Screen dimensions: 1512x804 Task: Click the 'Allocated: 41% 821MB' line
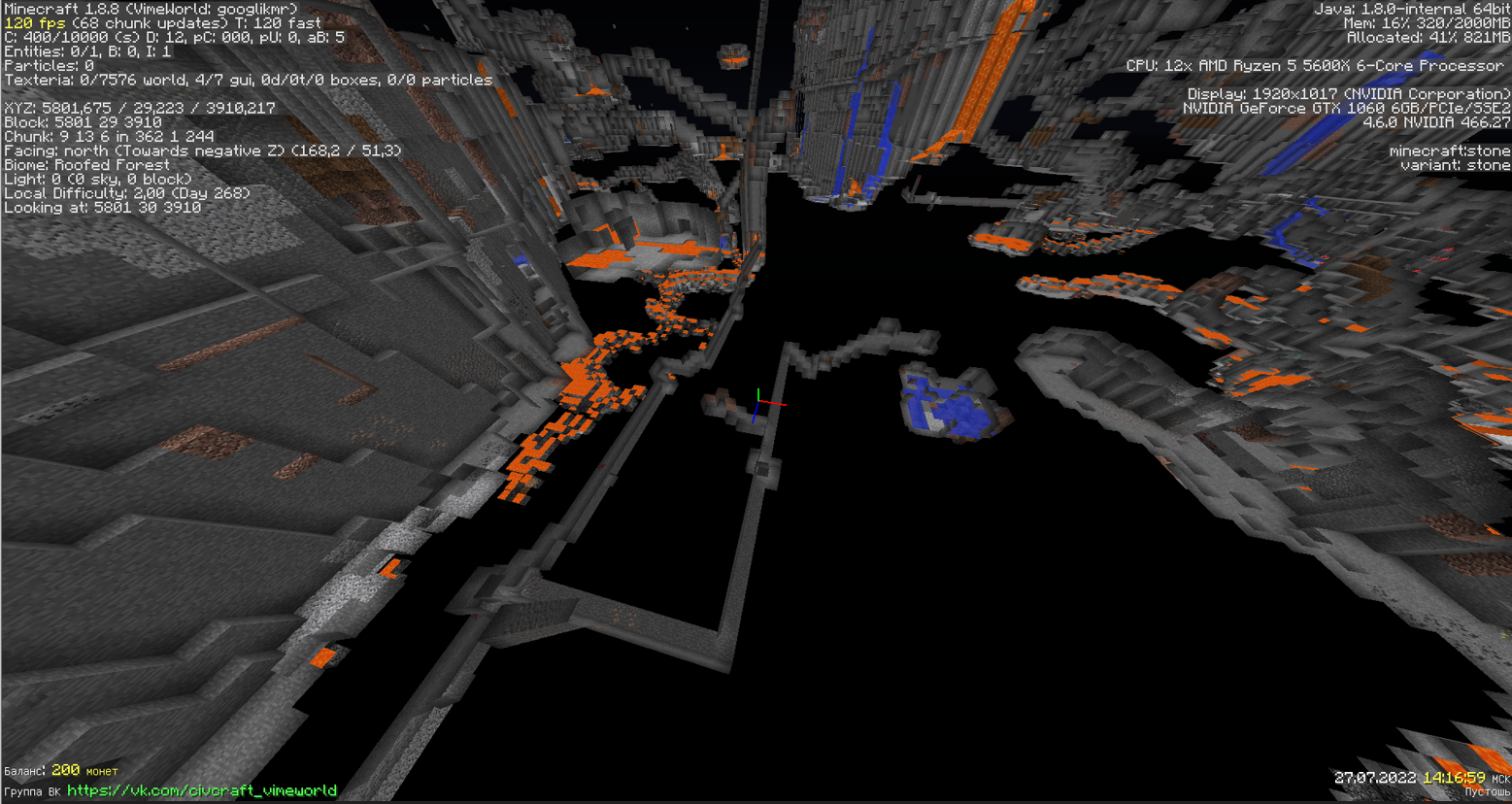click(x=1428, y=37)
